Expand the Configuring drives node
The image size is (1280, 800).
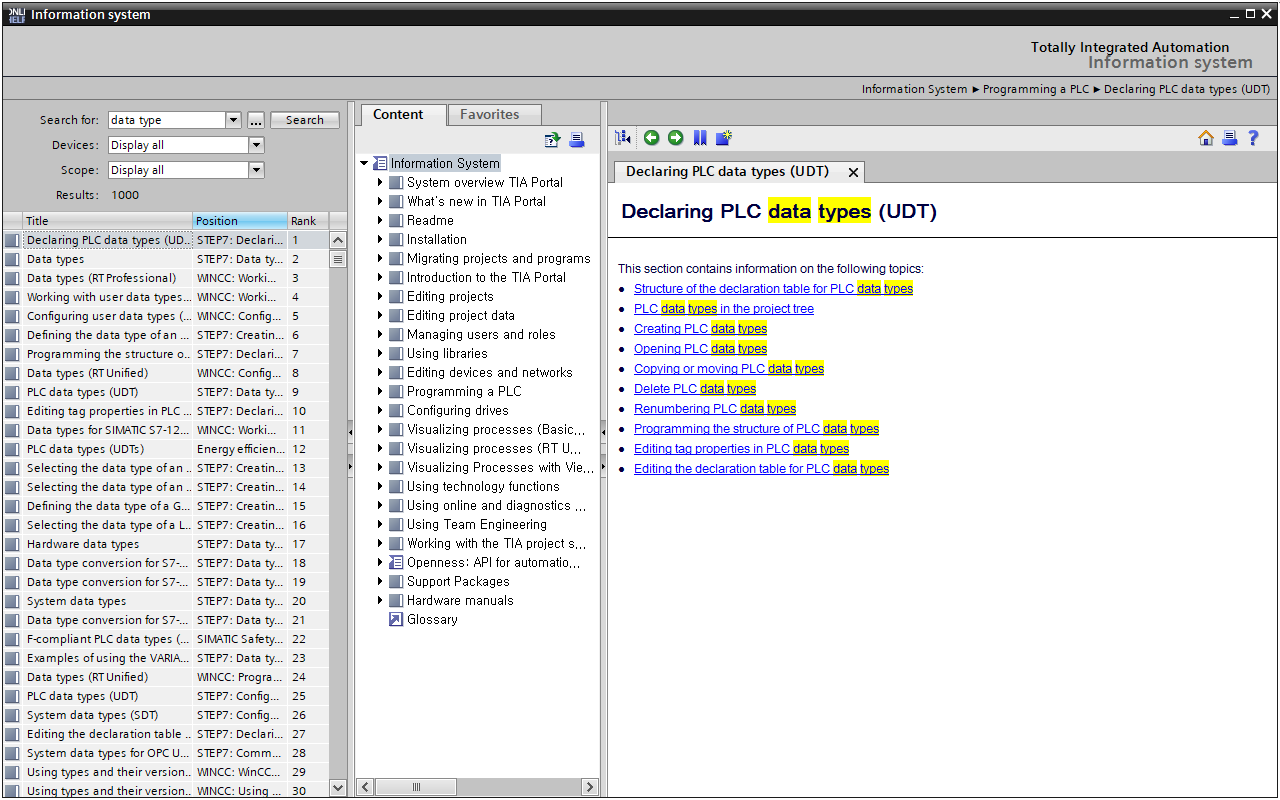point(380,410)
